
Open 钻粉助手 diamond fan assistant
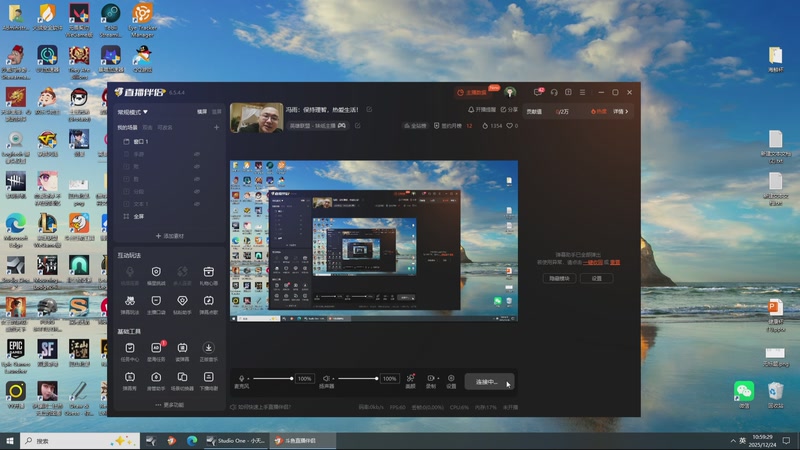(x=182, y=305)
